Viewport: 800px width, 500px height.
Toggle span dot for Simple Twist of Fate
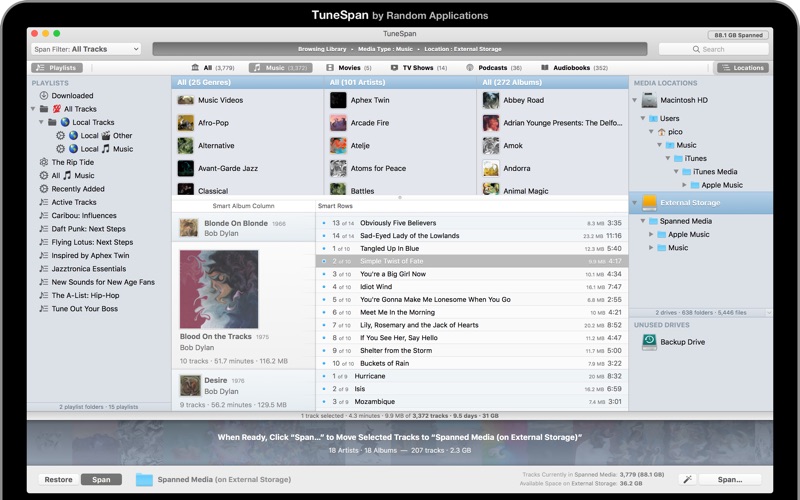[324, 261]
